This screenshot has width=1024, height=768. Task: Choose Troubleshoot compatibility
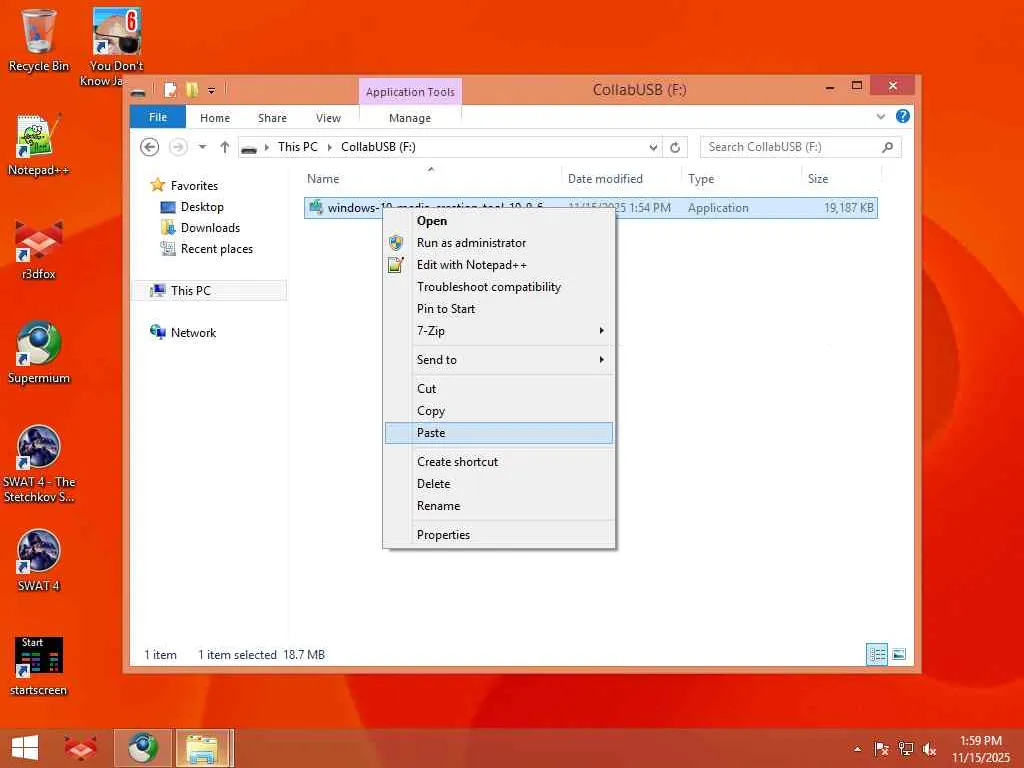point(499,287)
